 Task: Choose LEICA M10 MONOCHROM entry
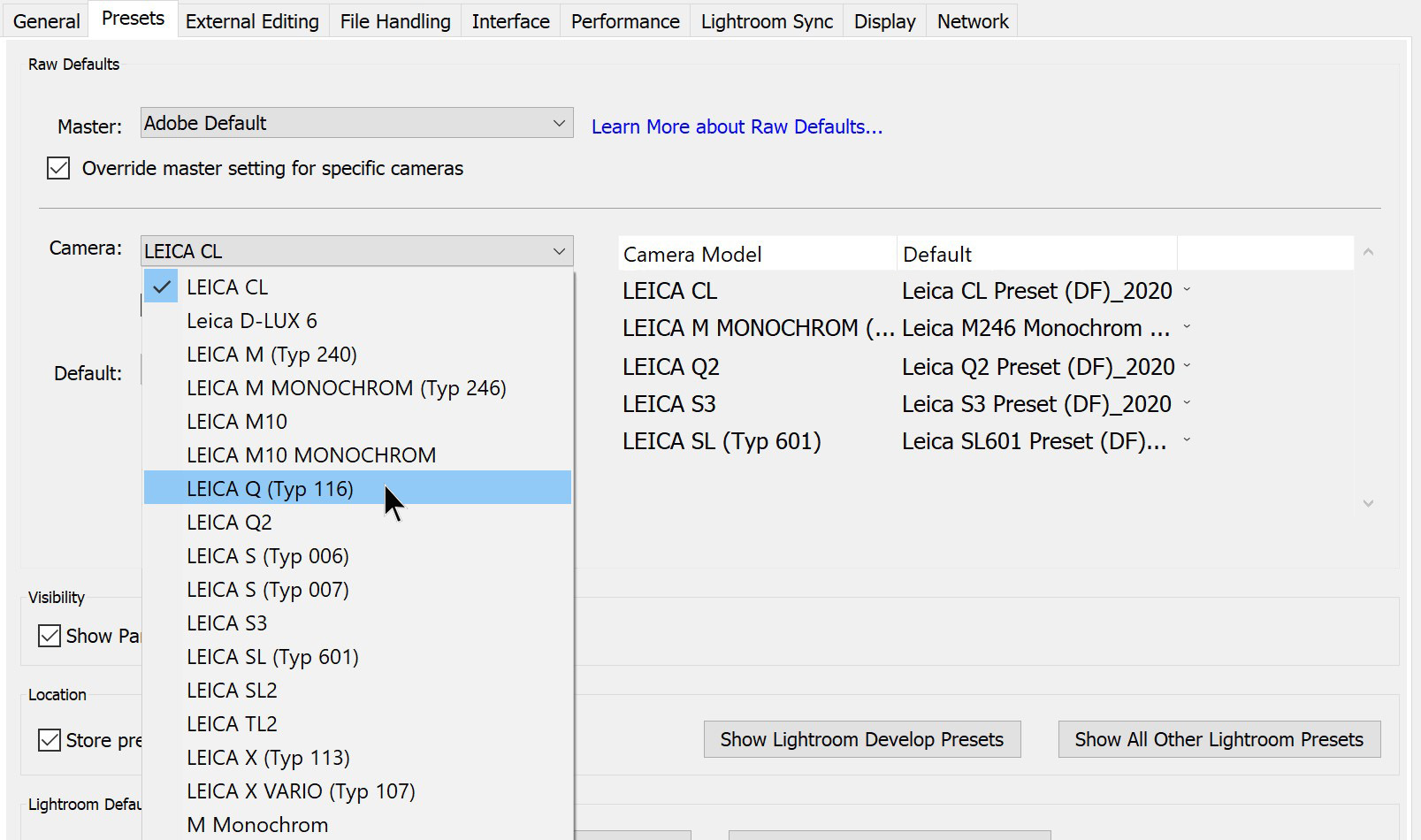[357, 455]
